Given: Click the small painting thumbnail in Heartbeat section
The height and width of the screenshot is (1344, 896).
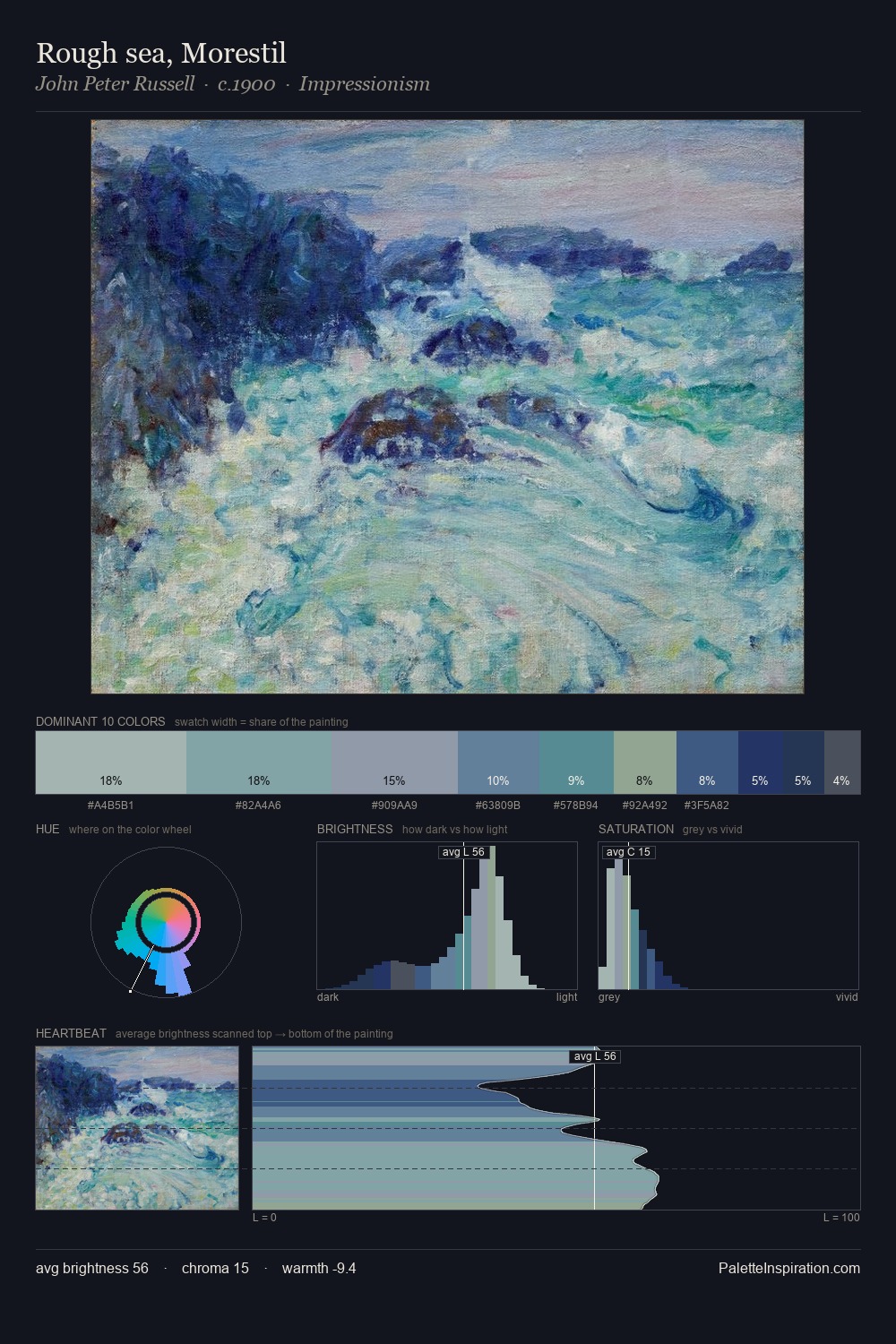Looking at the screenshot, I should pos(137,1128).
